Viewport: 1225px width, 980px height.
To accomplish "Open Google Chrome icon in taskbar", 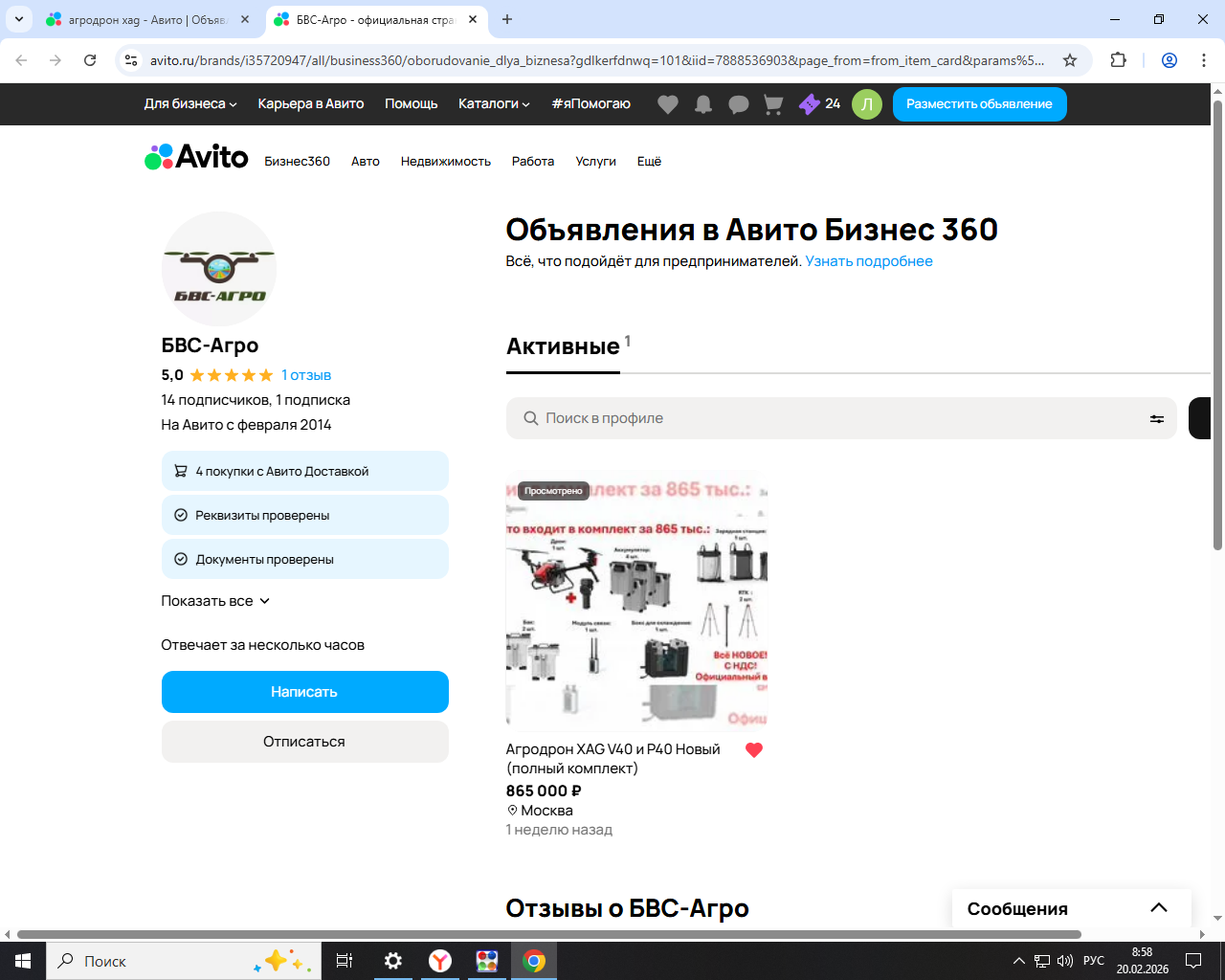I will (534, 961).
